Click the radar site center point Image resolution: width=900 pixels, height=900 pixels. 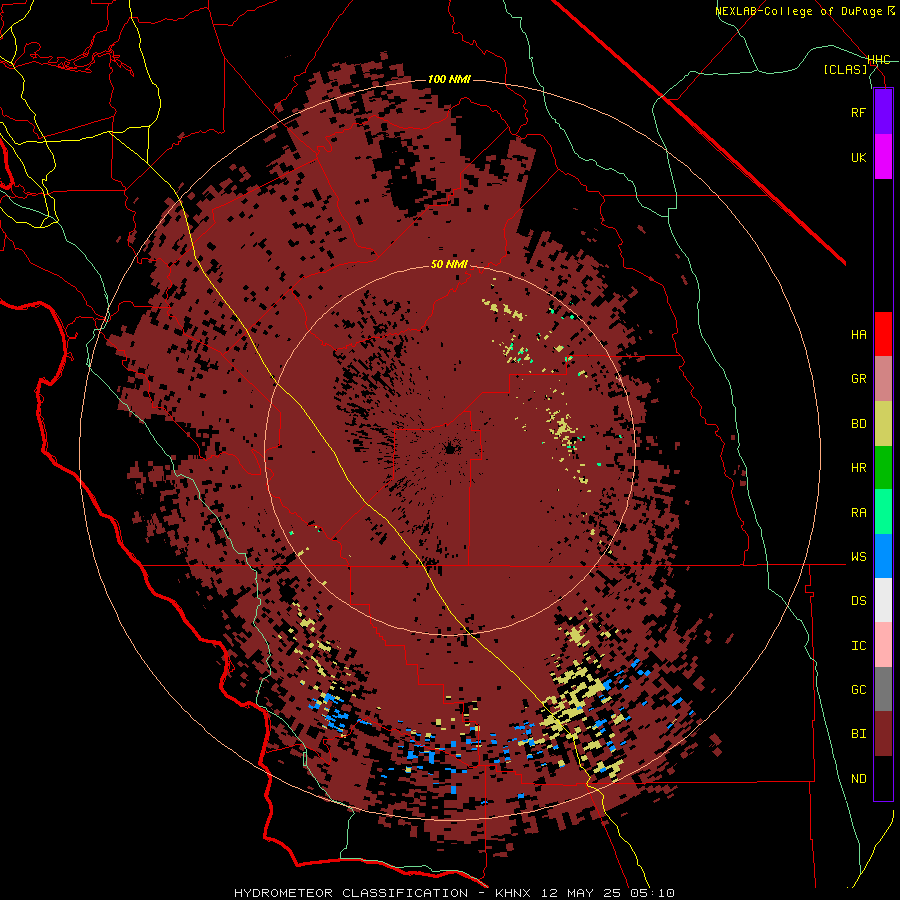tap(450, 449)
